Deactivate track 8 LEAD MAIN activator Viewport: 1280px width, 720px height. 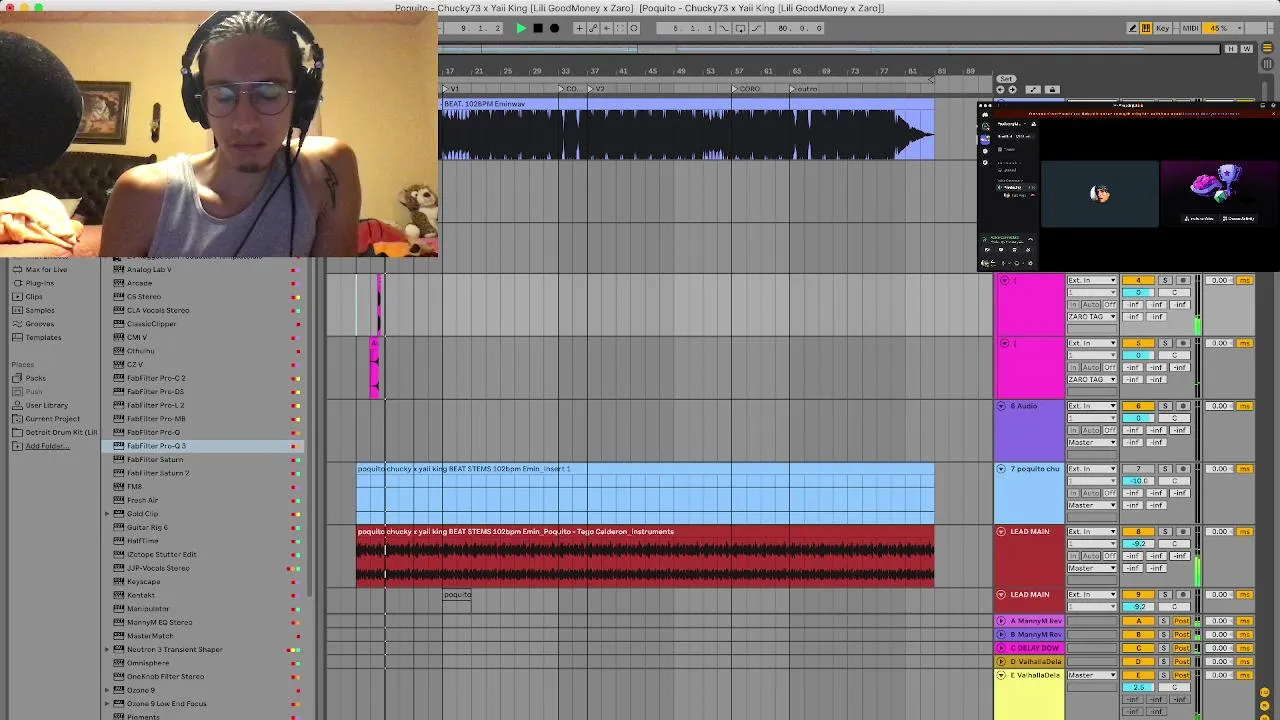click(1138, 532)
